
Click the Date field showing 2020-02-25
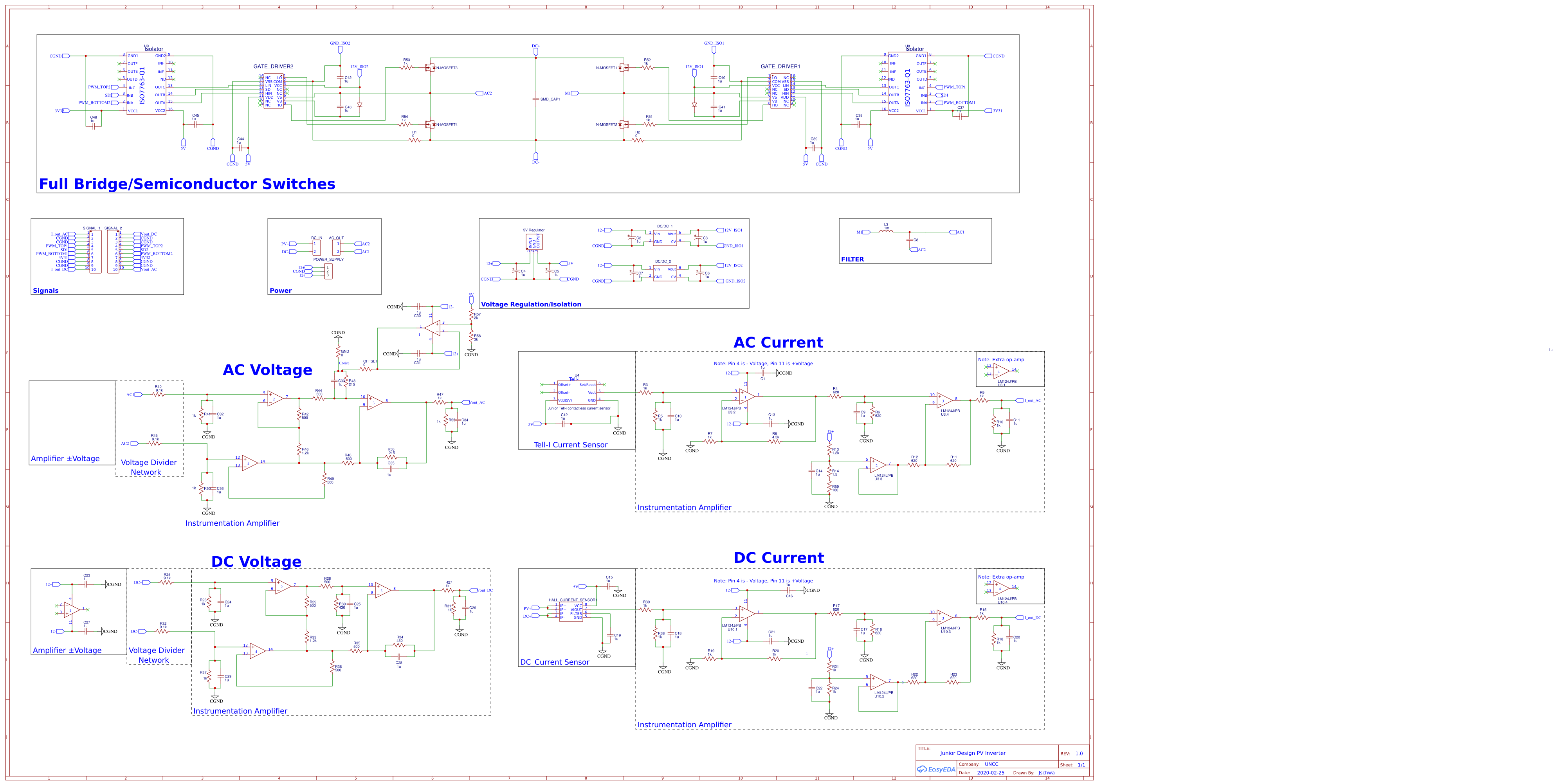pos(991,773)
